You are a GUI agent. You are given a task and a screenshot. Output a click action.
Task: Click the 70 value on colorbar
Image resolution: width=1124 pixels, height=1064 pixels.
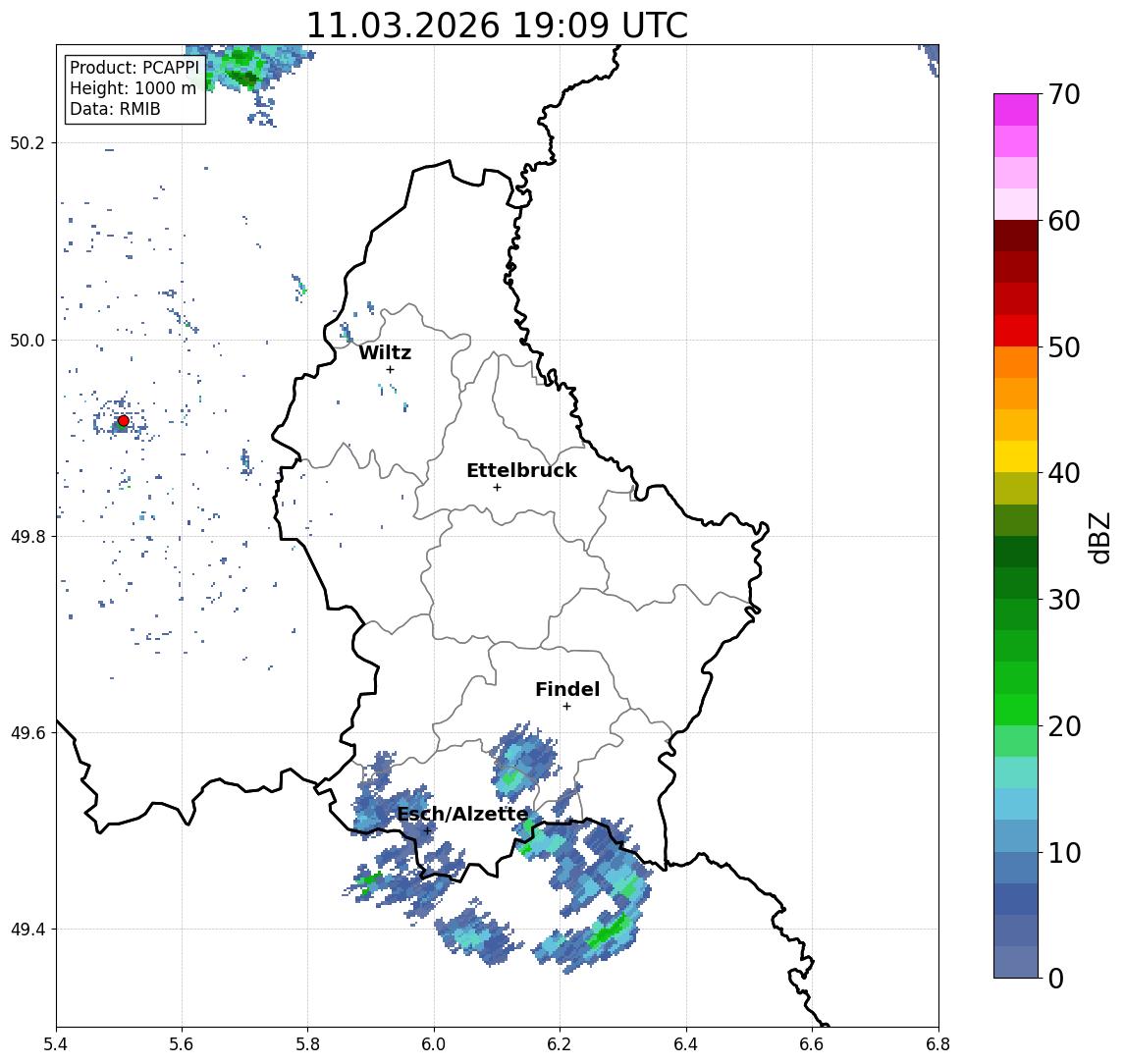tap(1064, 94)
